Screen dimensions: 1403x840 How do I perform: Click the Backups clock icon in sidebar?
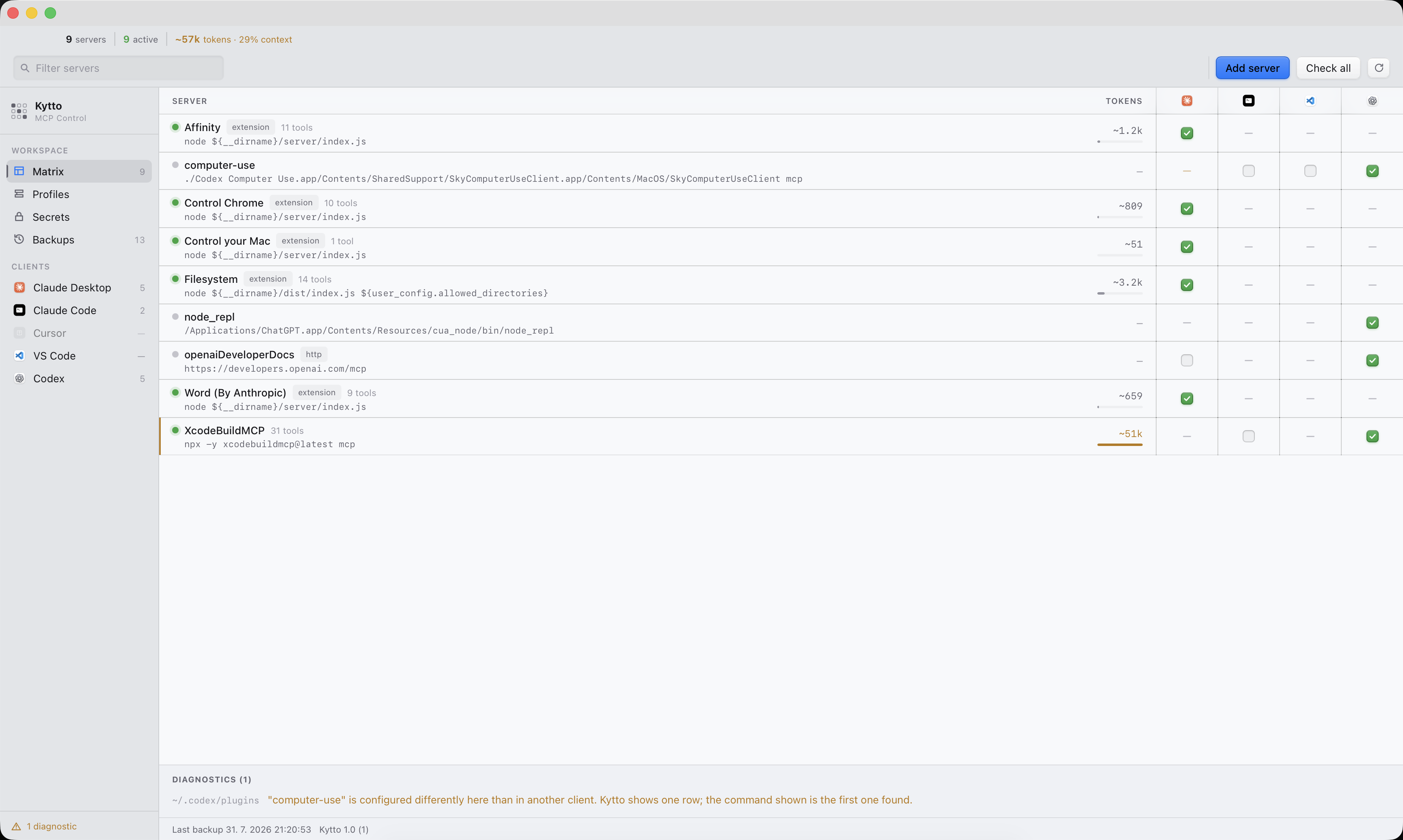(x=19, y=239)
